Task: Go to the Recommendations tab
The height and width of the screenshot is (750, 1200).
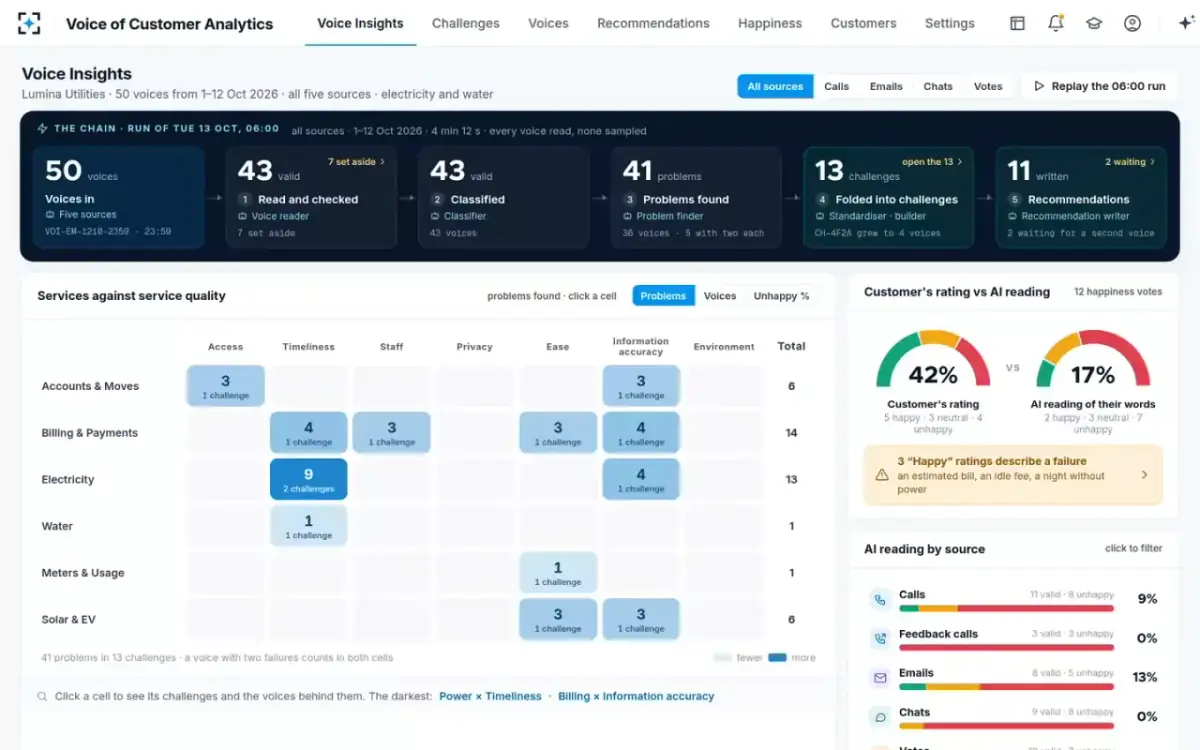Action: coord(653,23)
